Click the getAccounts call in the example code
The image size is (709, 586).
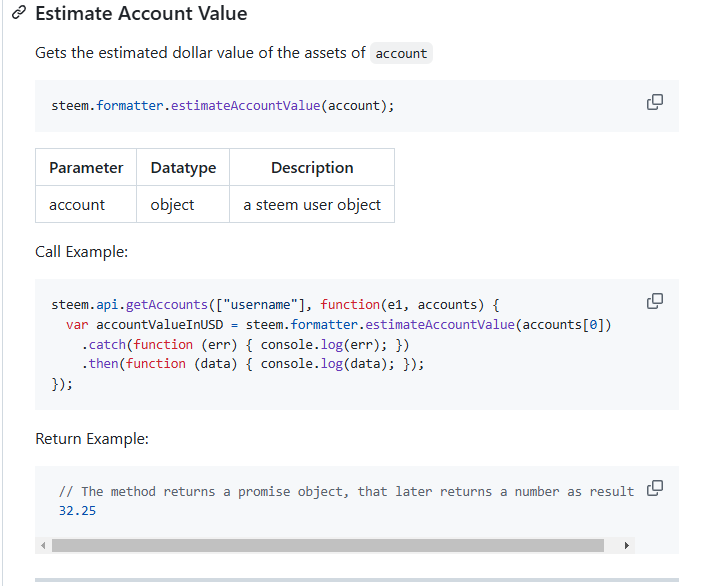point(166,305)
